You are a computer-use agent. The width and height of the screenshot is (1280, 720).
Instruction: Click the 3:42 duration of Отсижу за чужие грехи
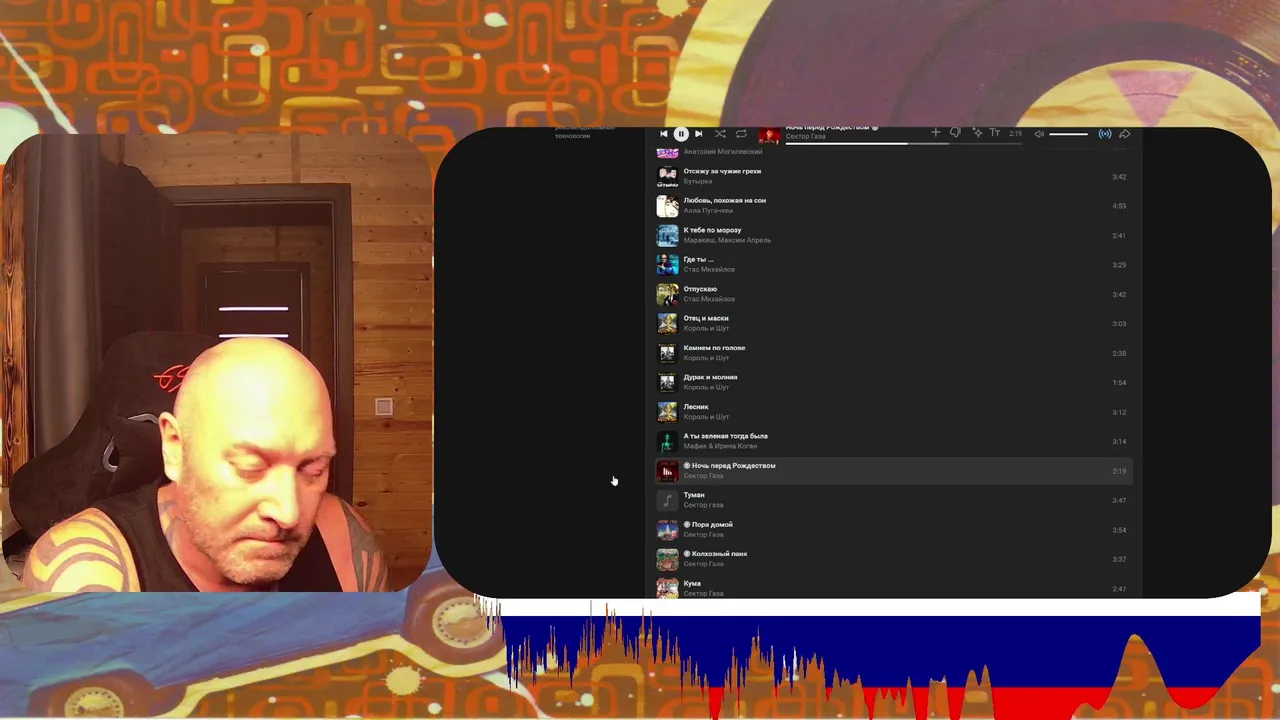[1119, 177]
